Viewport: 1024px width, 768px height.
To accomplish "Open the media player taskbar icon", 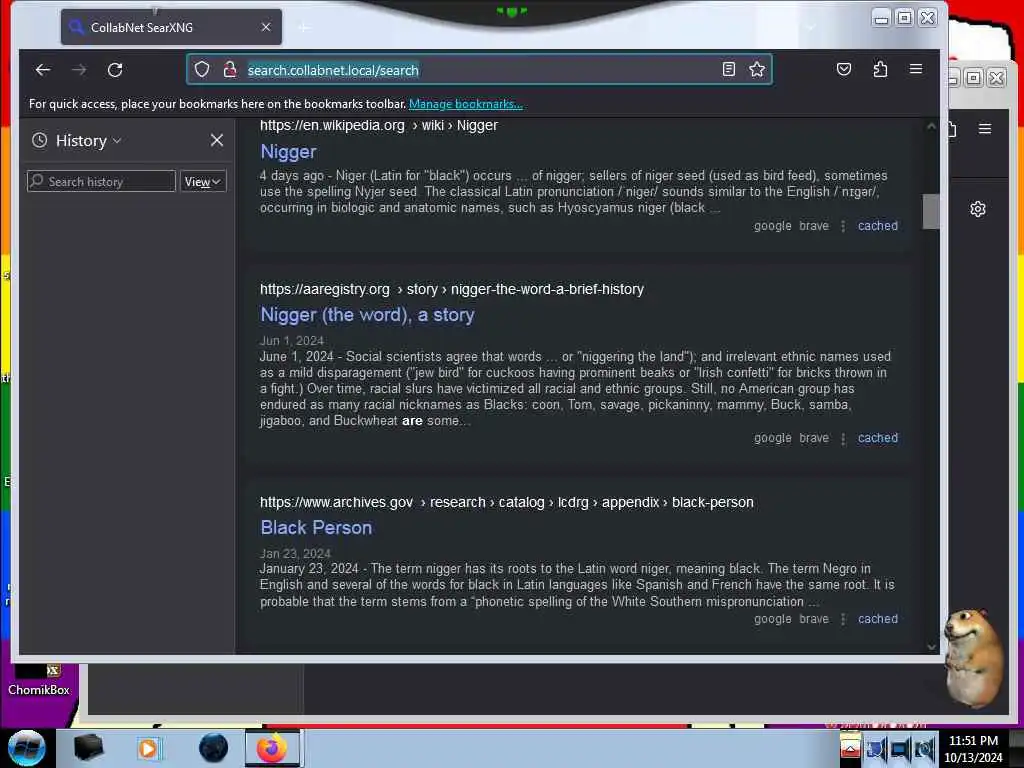I will (148, 748).
